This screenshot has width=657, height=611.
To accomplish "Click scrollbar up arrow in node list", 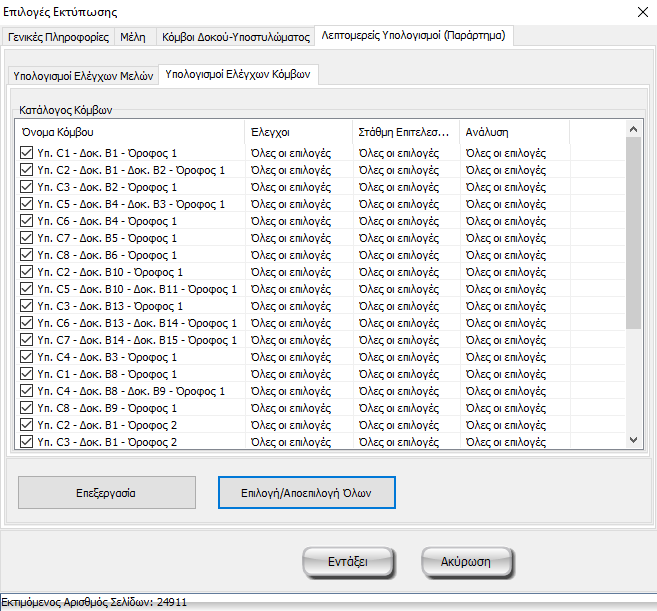I will pyautogui.click(x=633, y=129).
